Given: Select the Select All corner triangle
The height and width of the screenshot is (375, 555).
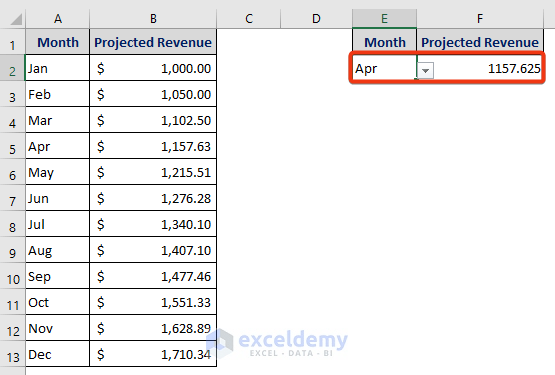Looking at the screenshot, I should point(16,19).
